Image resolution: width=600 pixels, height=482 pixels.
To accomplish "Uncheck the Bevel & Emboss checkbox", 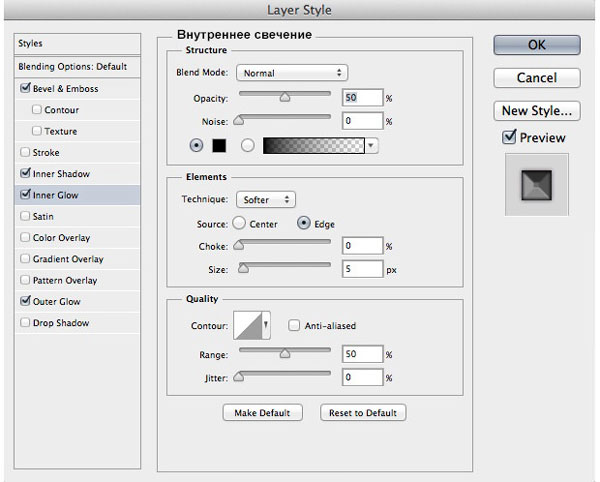I will pyautogui.click(x=25, y=88).
